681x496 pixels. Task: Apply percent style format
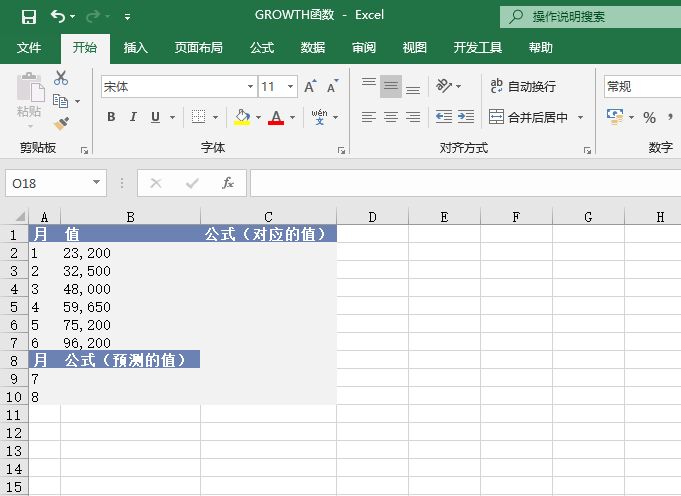pyautogui.click(x=649, y=118)
